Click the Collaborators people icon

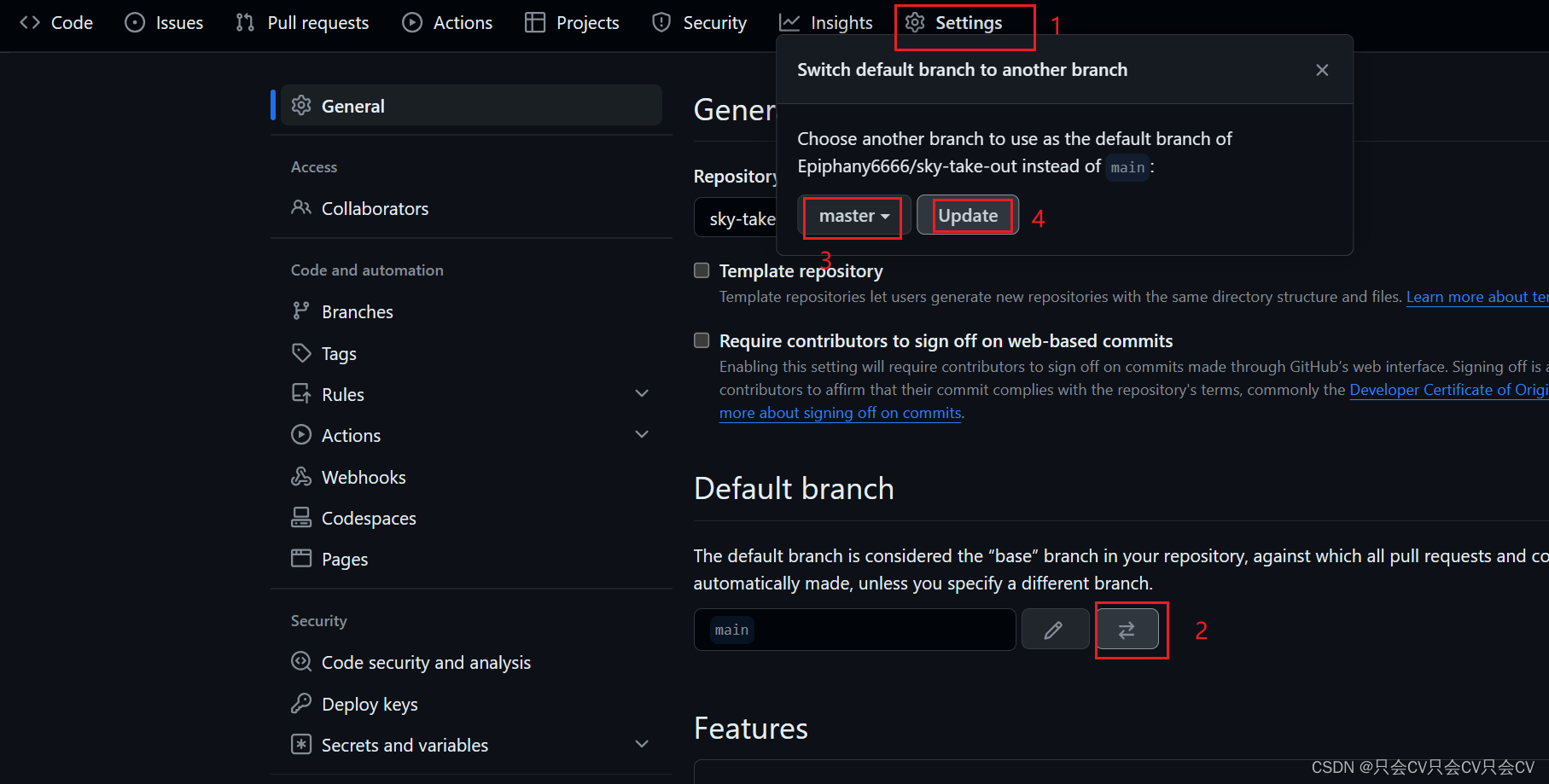301,207
